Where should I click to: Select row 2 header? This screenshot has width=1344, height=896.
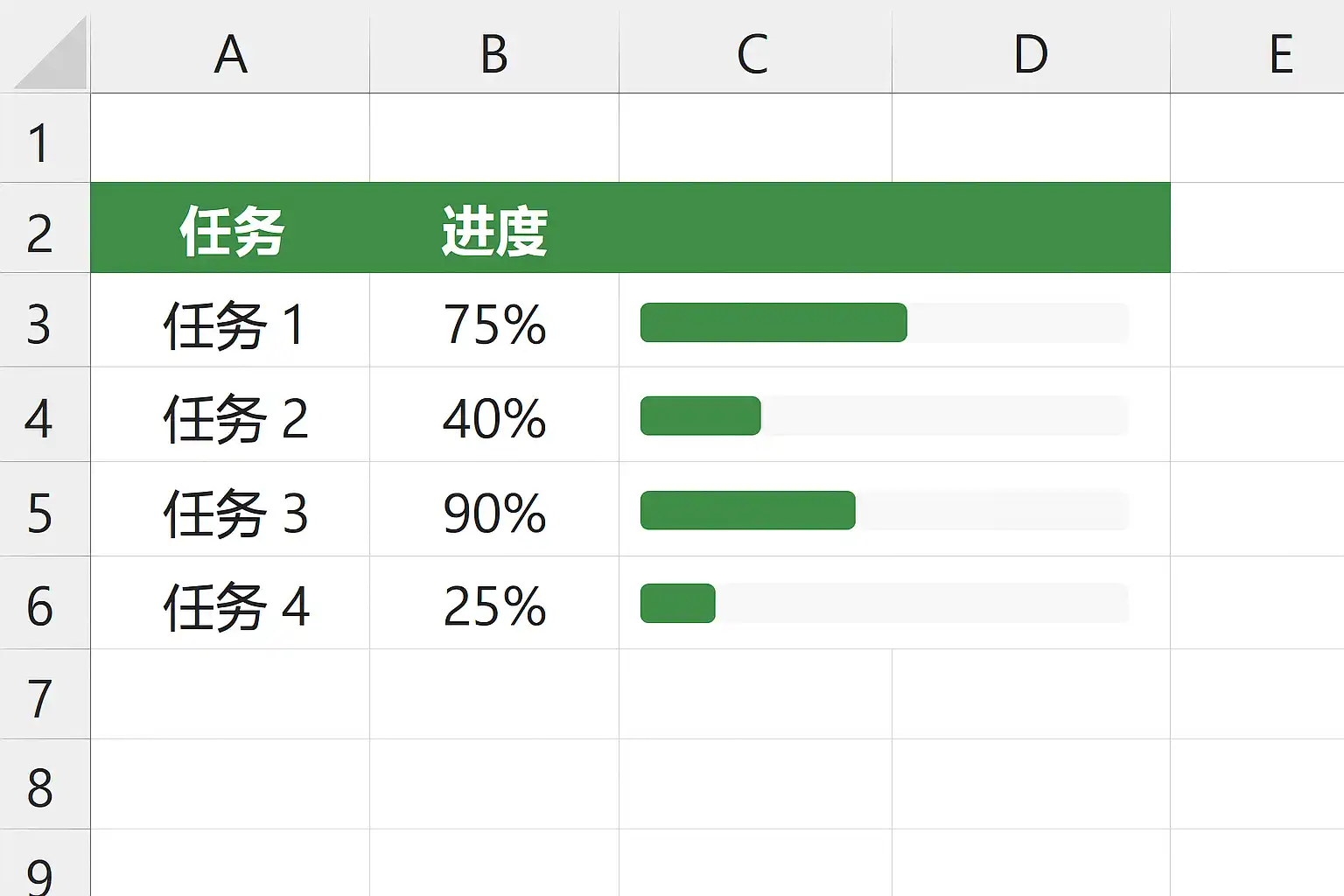tap(40, 233)
